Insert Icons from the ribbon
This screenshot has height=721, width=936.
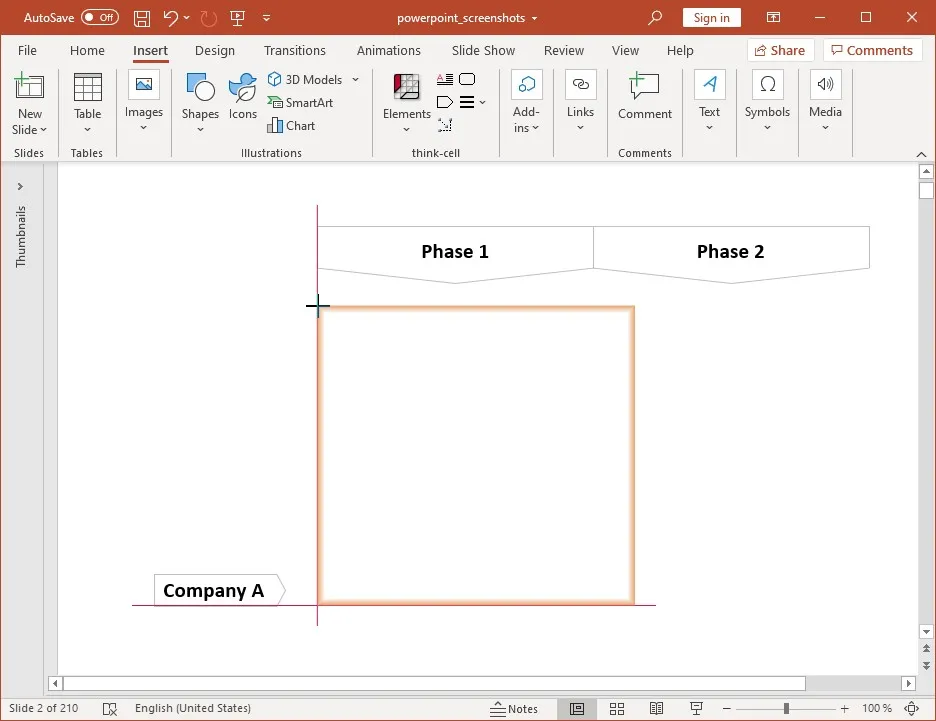tap(242, 100)
